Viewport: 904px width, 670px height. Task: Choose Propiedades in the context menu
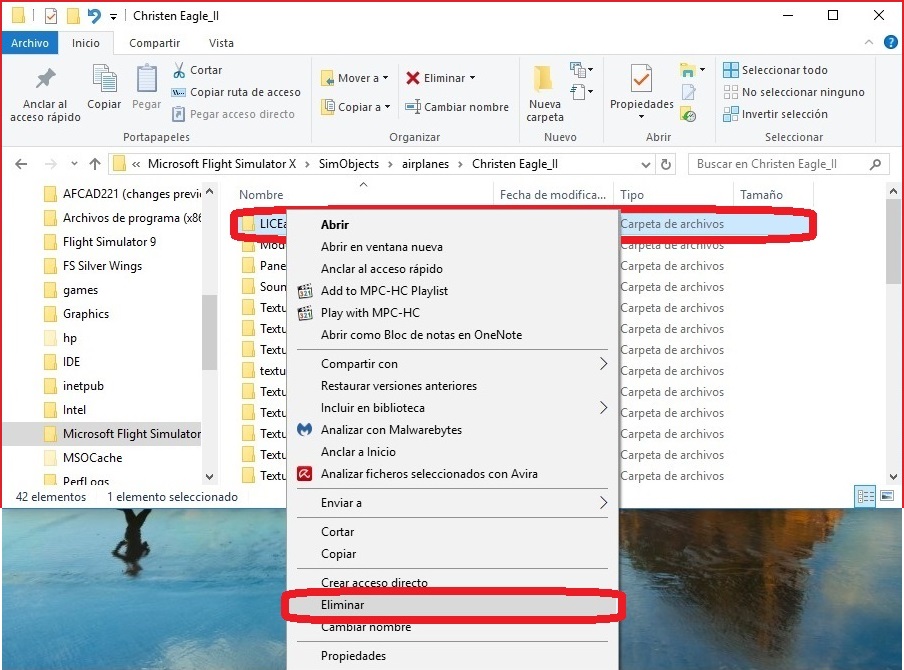pos(453,656)
